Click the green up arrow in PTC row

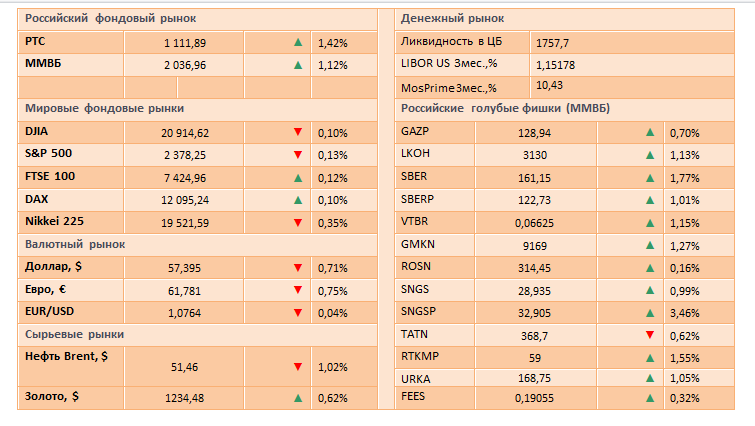[x=297, y=43]
